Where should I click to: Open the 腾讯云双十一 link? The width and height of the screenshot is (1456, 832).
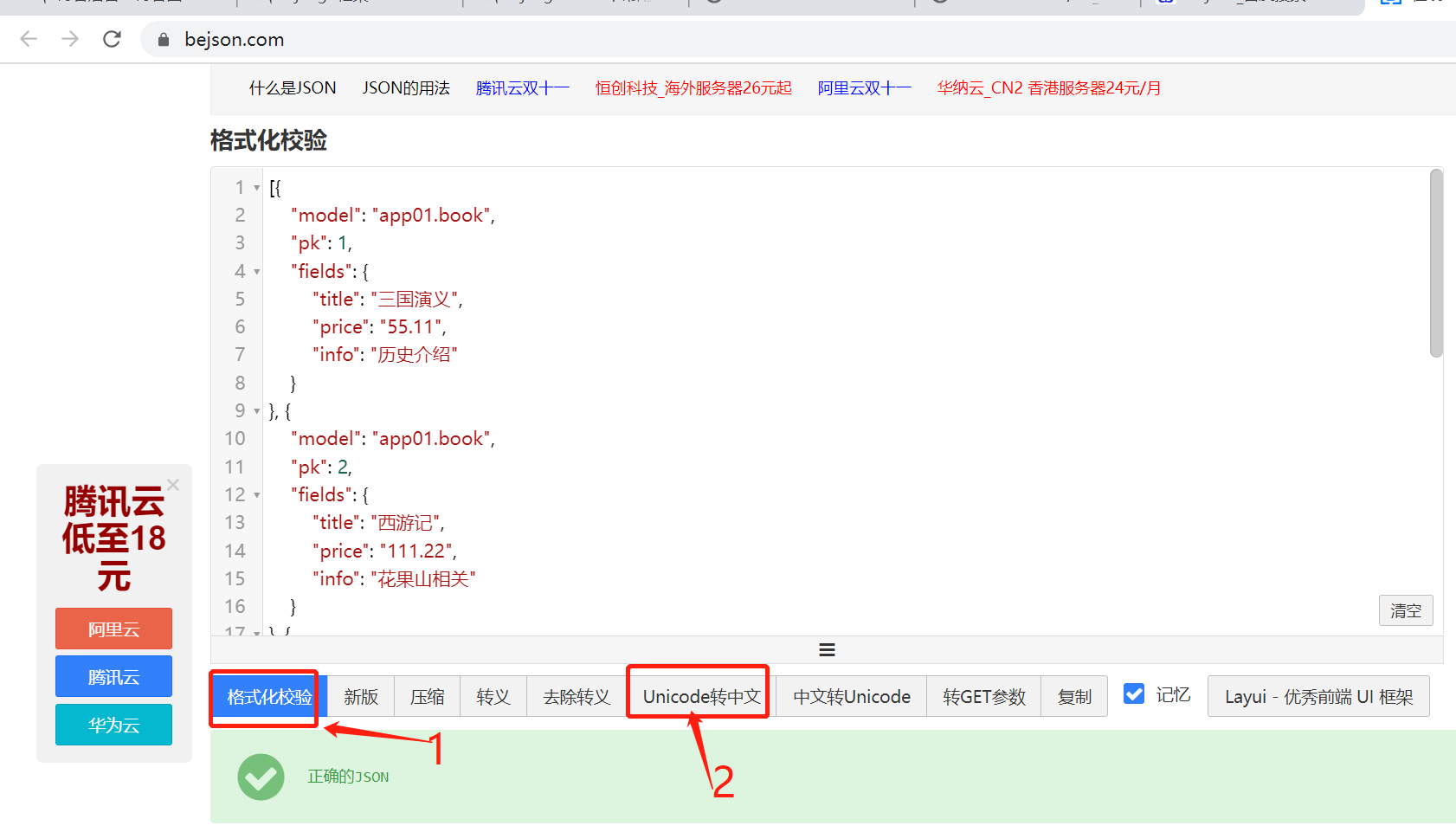click(x=523, y=88)
